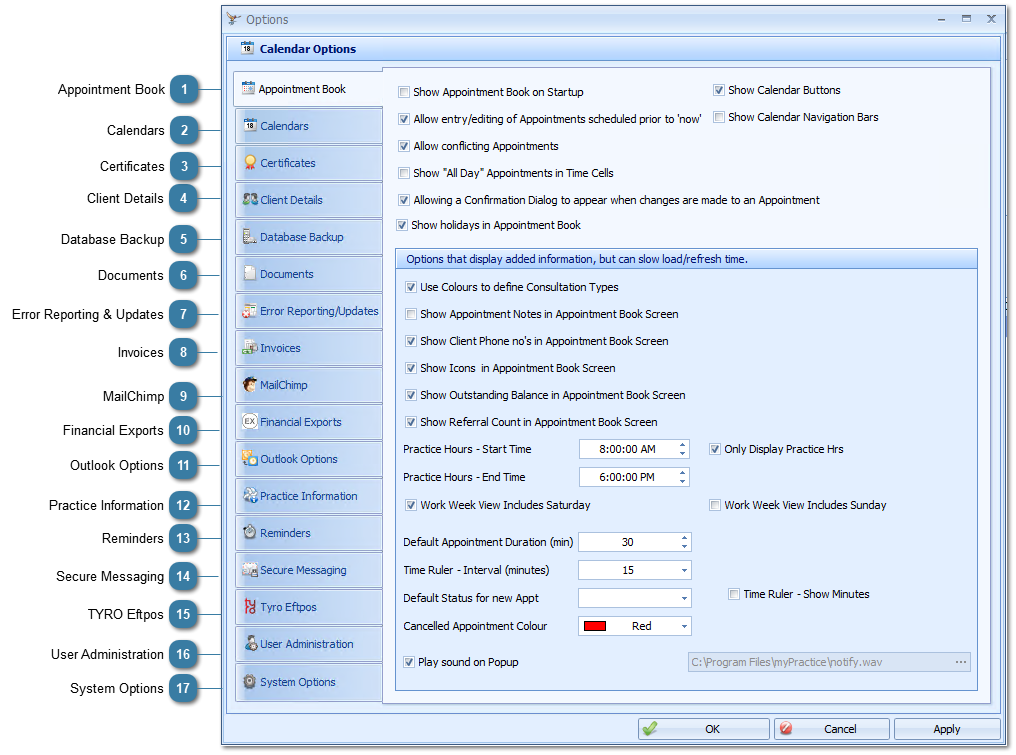
Task: Switch to Reminders tab
Action: click(308, 533)
